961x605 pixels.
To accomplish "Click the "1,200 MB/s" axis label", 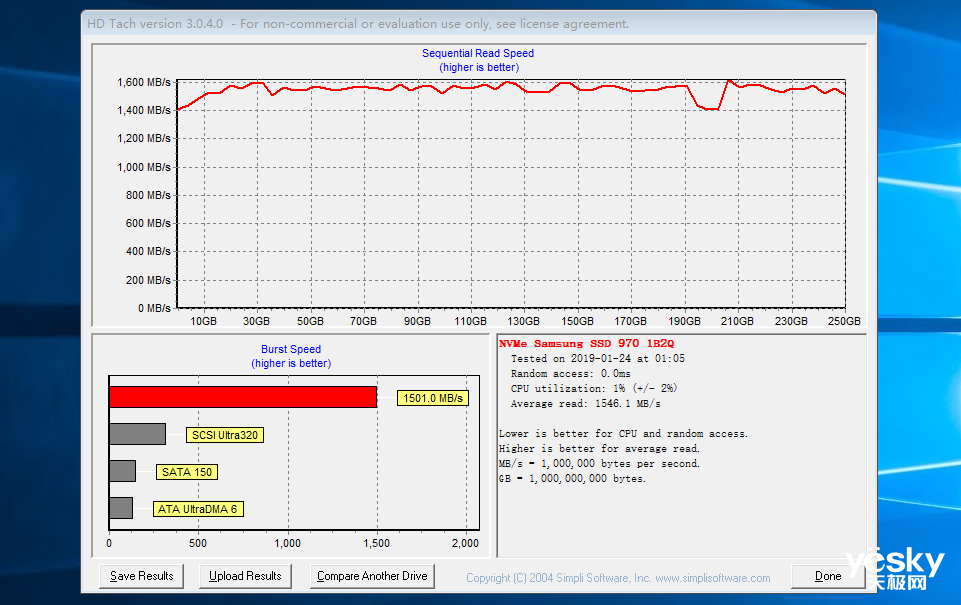I will (144, 139).
